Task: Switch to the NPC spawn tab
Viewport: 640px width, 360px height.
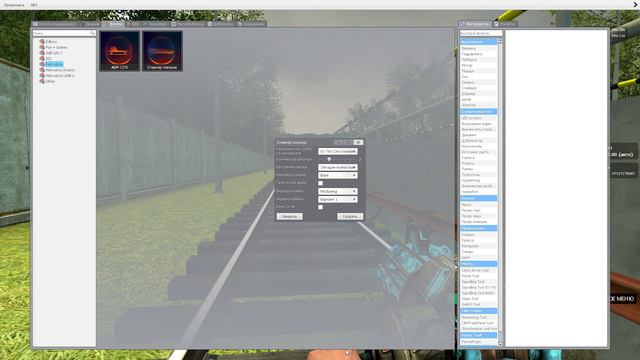Action: pos(132,24)
